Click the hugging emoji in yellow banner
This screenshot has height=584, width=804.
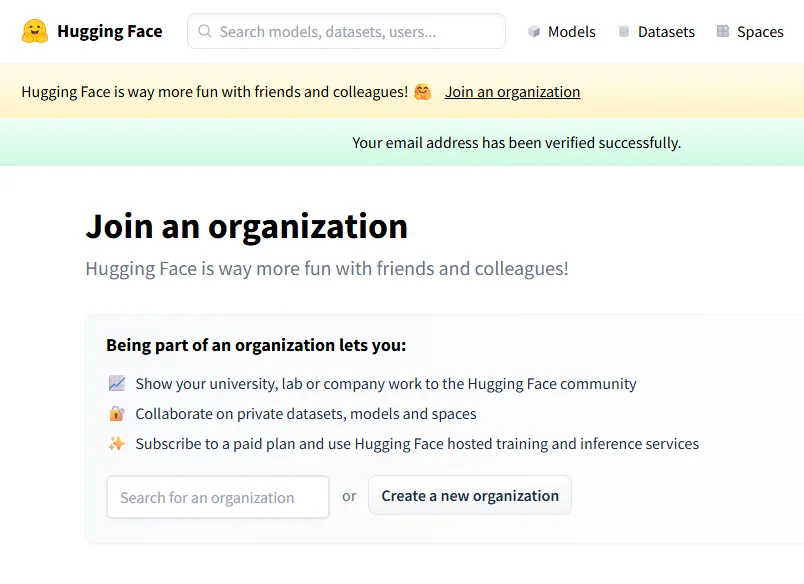pyautogui.click(x=424, y=92)
